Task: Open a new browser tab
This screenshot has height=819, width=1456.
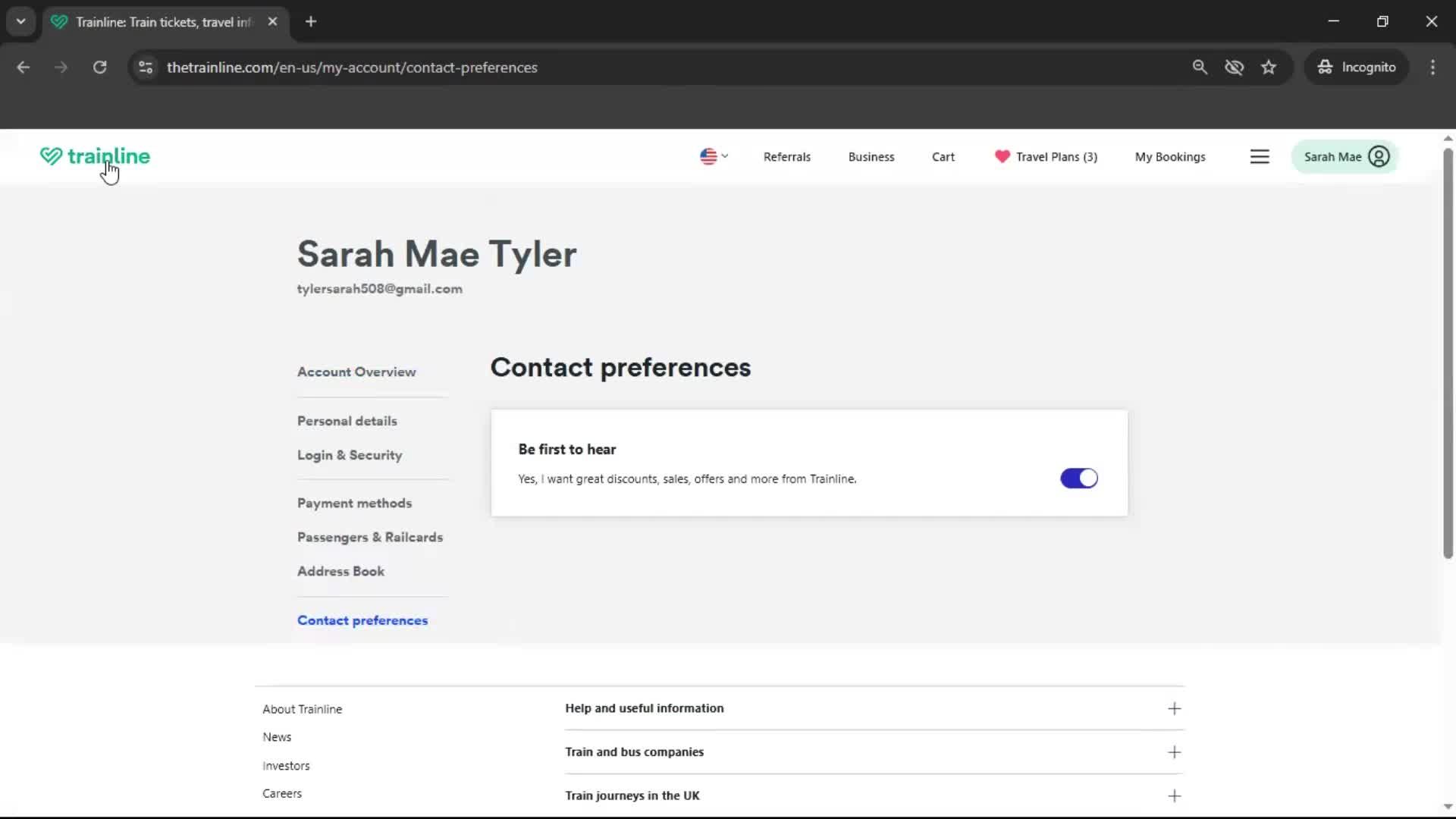Action: pyautogui.click(x=311, y=22)
